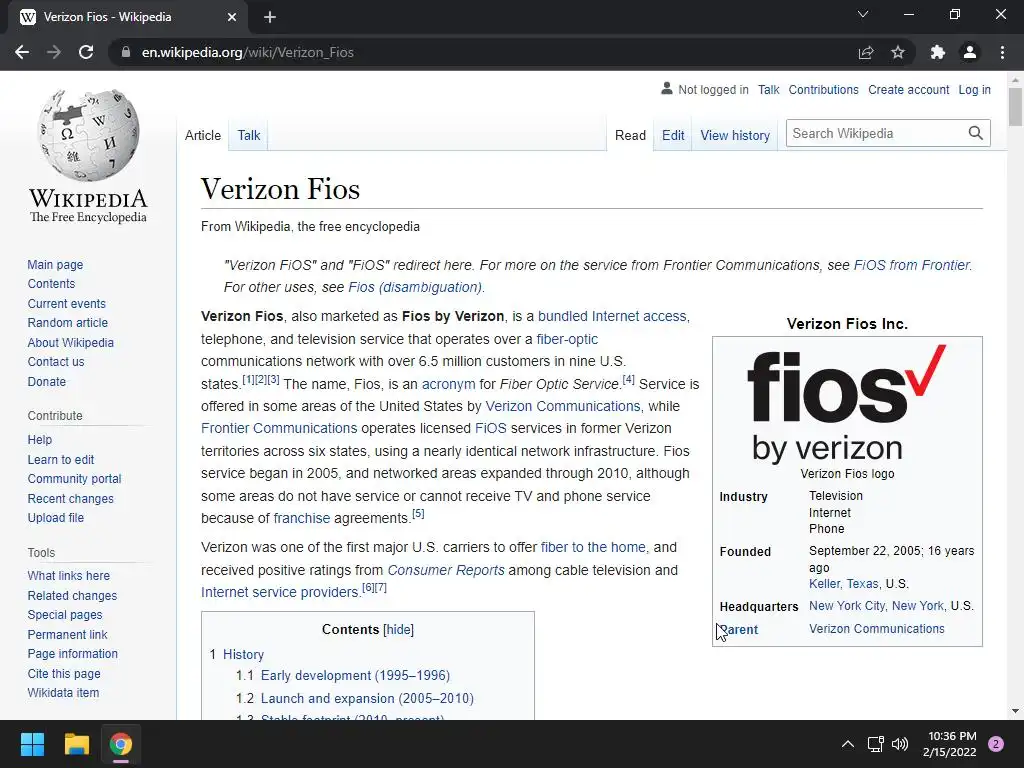Open the Parent infobox label link
This screenshot has height=768, width=1024.
coord(739,630)
